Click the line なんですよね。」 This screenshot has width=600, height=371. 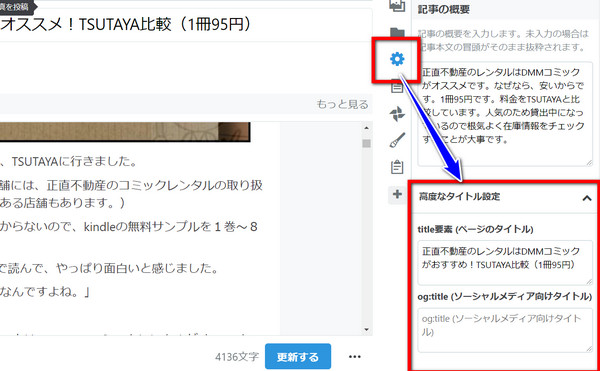(45, 293)
